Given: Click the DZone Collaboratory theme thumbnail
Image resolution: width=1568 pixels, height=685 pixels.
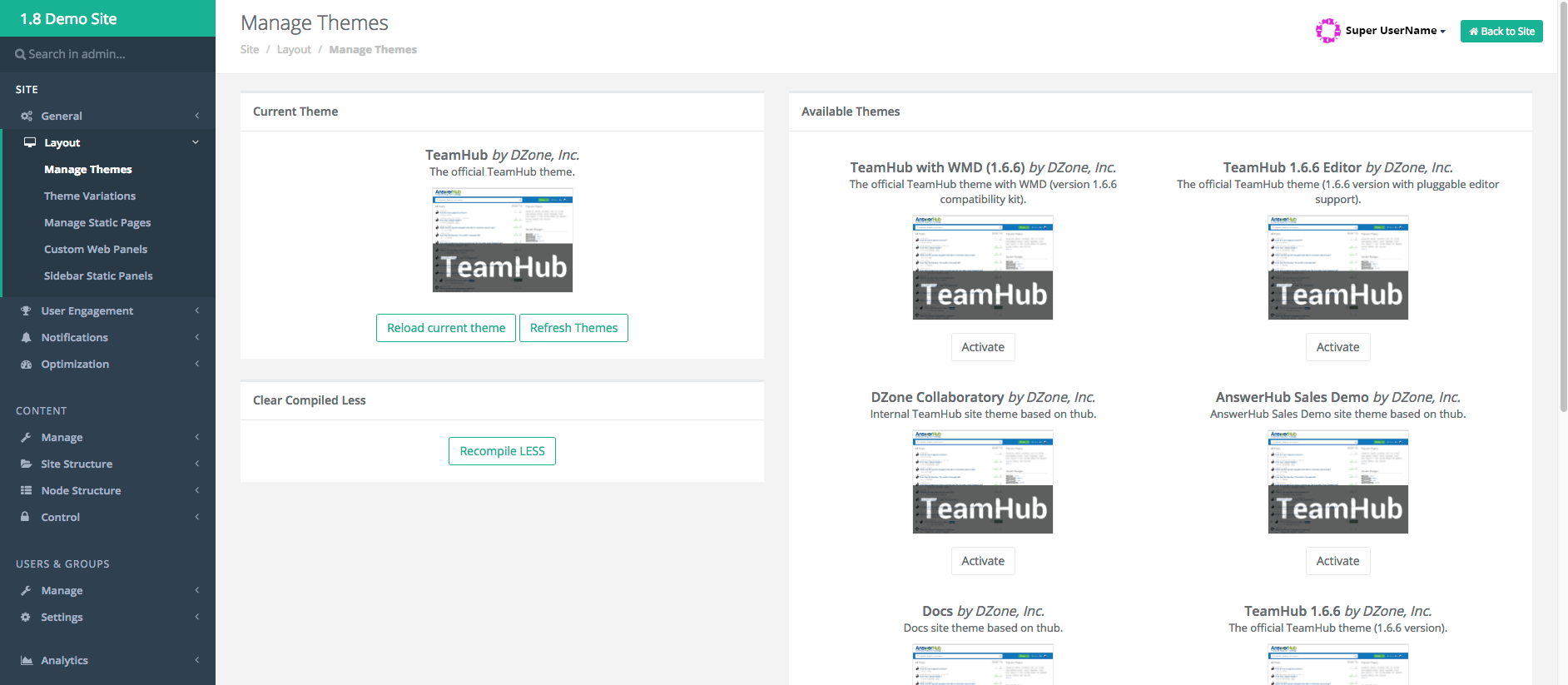Looking at the screenshot, I should (x=983, y=482).
